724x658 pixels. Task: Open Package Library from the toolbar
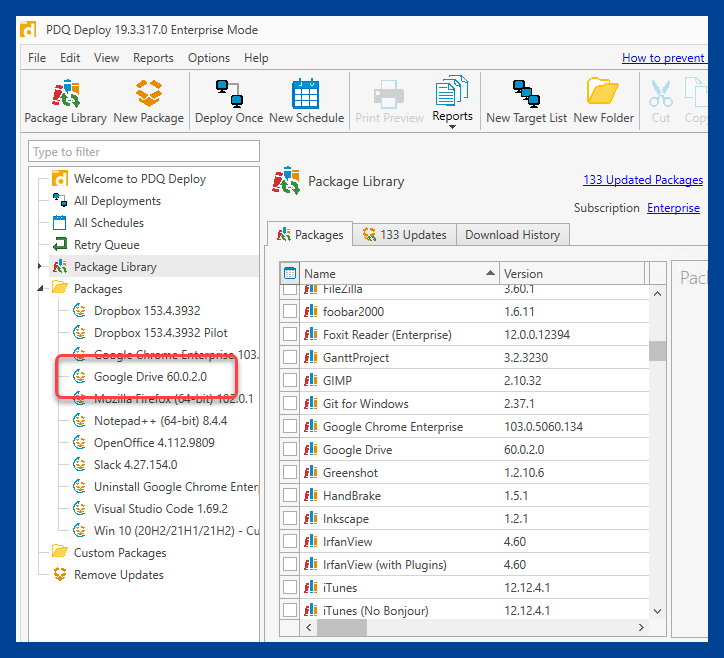click(65, 102)
